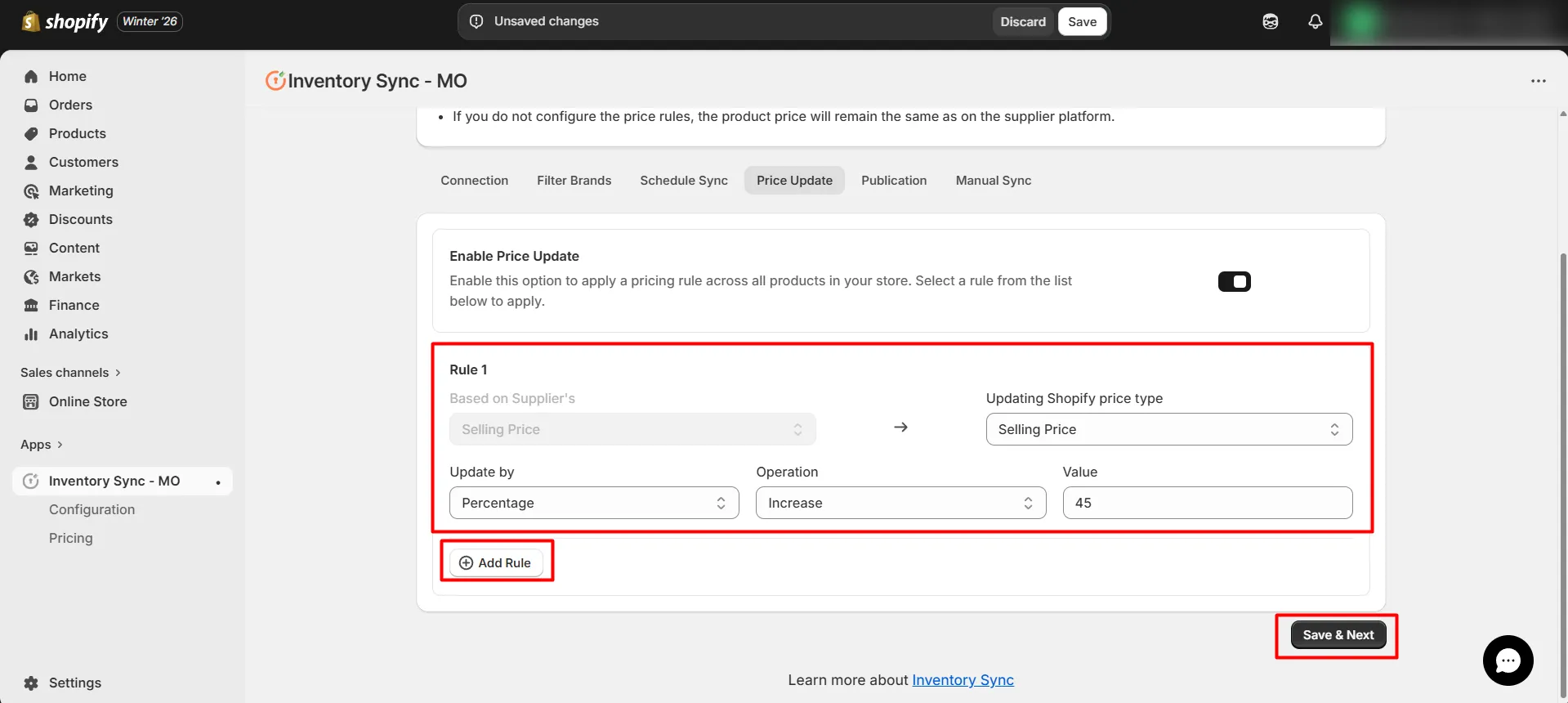
Task: Select the Price Update tab
Action: tap(794, 180)
